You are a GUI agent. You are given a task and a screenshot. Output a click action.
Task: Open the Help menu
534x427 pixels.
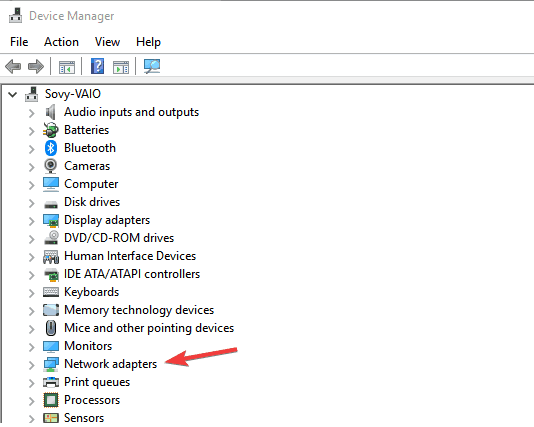point(148,42)
